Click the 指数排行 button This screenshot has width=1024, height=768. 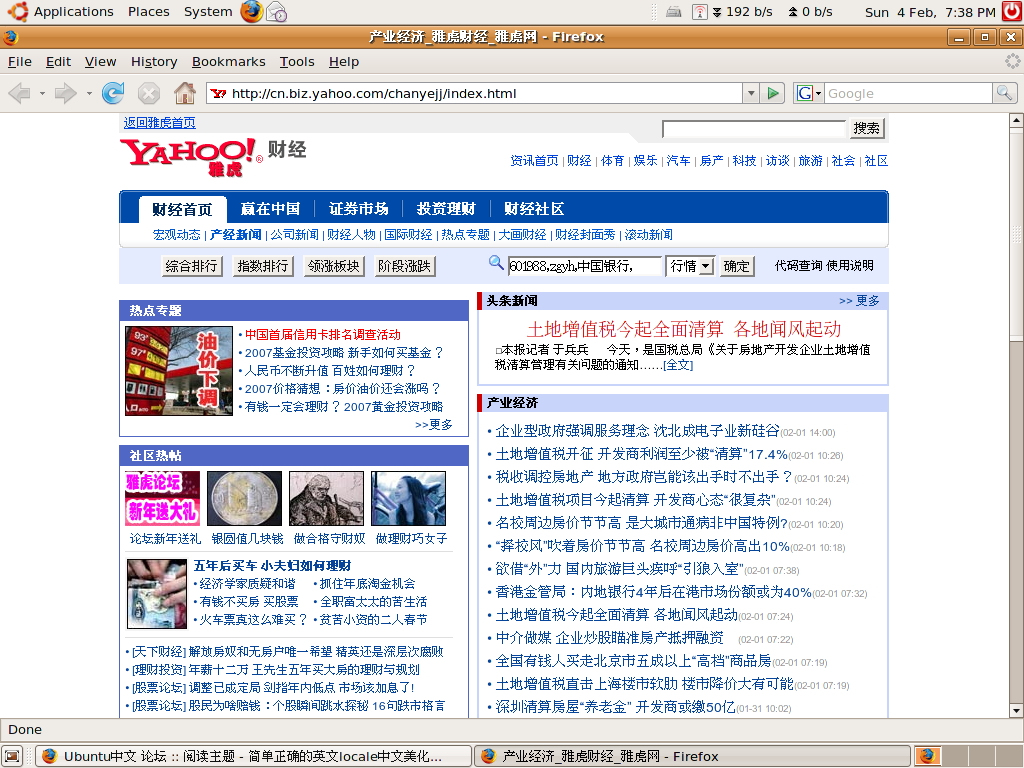pyautogui.click(x=263, y=266)
